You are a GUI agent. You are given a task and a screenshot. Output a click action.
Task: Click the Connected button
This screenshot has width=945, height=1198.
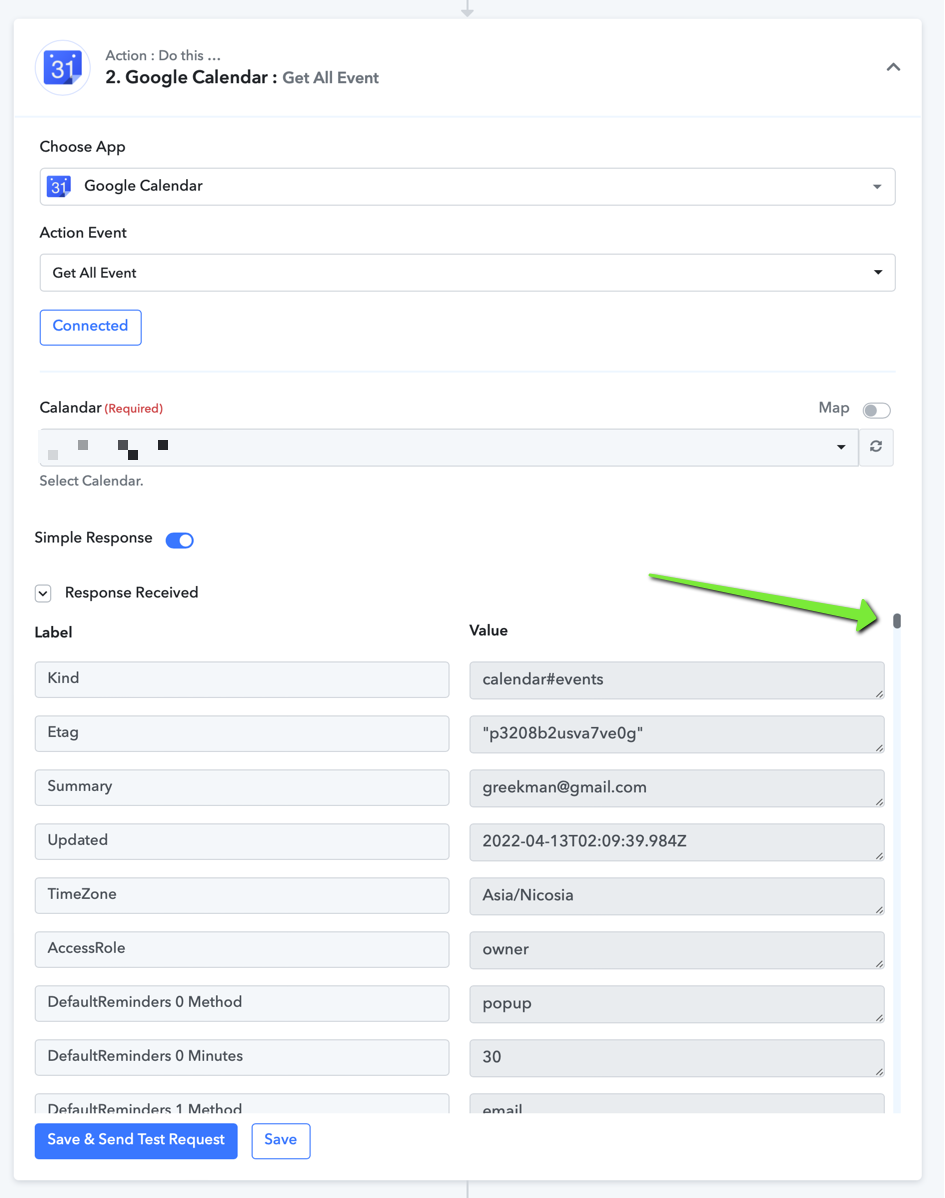pyautogui.click(x=90, y=327)
